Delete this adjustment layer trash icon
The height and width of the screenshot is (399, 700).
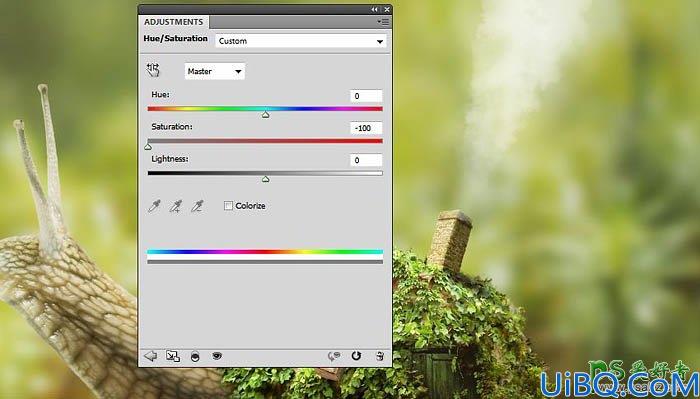click(380, 356)
